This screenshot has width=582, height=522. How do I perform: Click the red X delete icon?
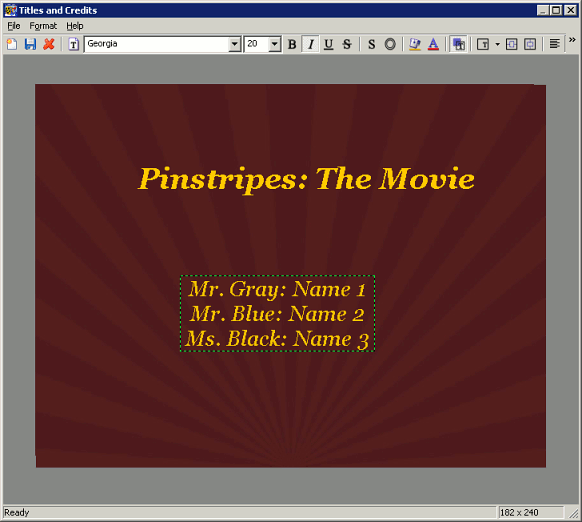(x=49, y=44)
